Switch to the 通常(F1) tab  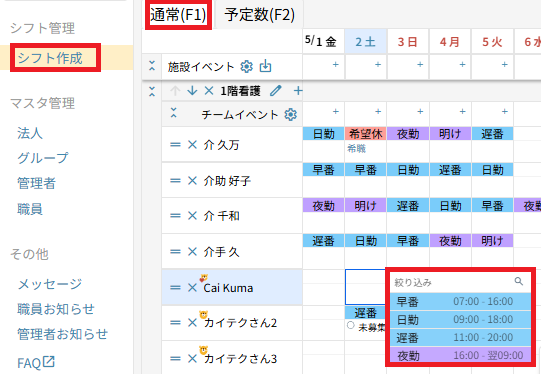pyautogui.click(x=178, y=15)
